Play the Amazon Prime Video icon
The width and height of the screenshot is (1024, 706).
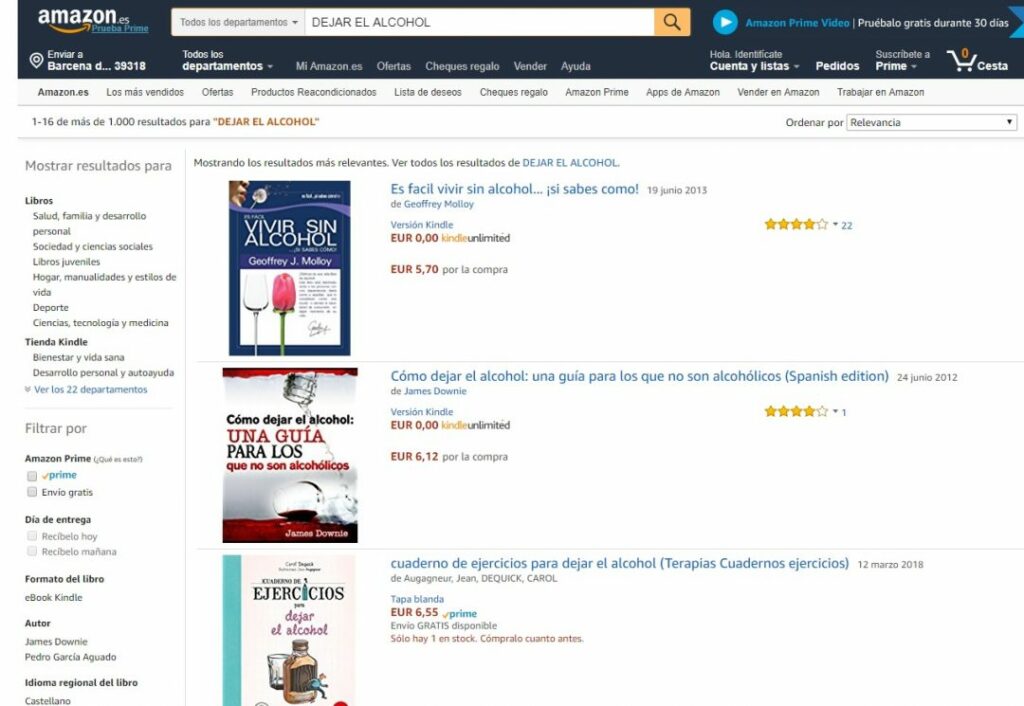point(725,22)
